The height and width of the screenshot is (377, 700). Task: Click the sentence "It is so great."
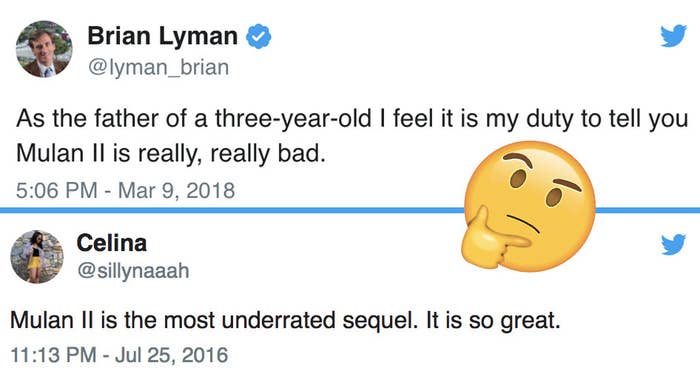tap(493, 321)
